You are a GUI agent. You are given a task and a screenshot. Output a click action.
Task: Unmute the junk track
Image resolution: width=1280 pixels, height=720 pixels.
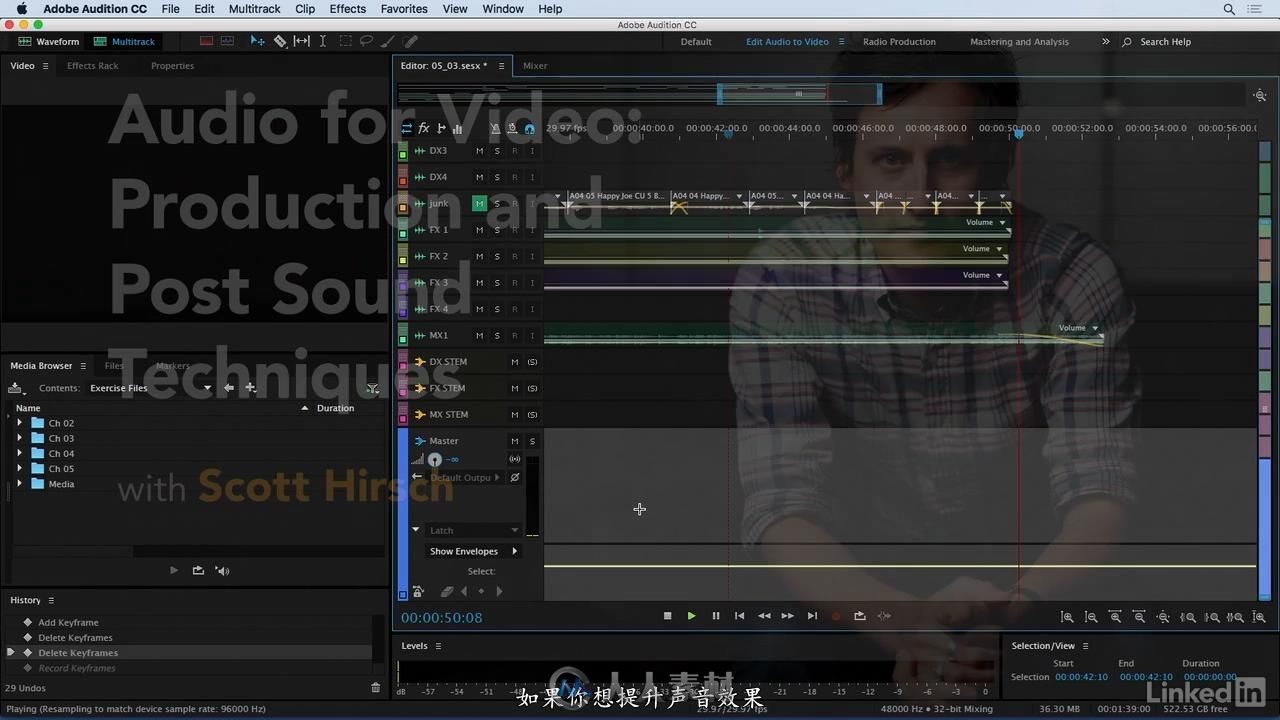click(x=479, y=204)
